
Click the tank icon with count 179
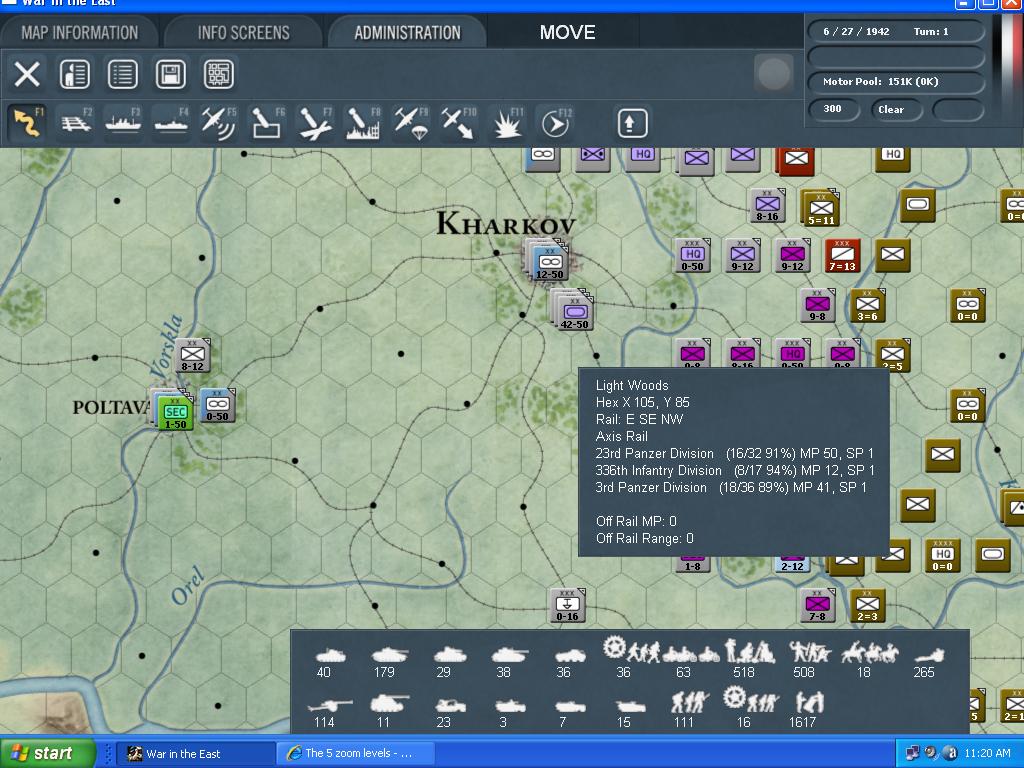pyautogui.click(x=390, y=654)
